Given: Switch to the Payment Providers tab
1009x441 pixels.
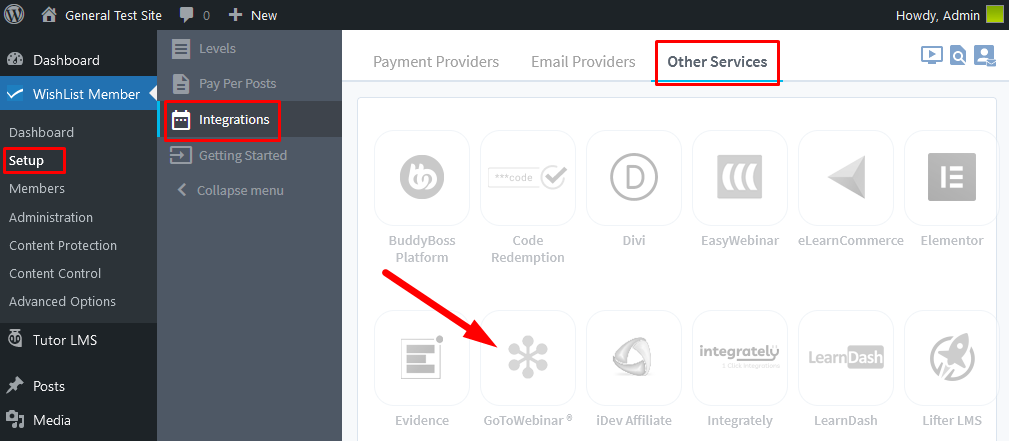Looking at the screenshot, I should (436, 62).
